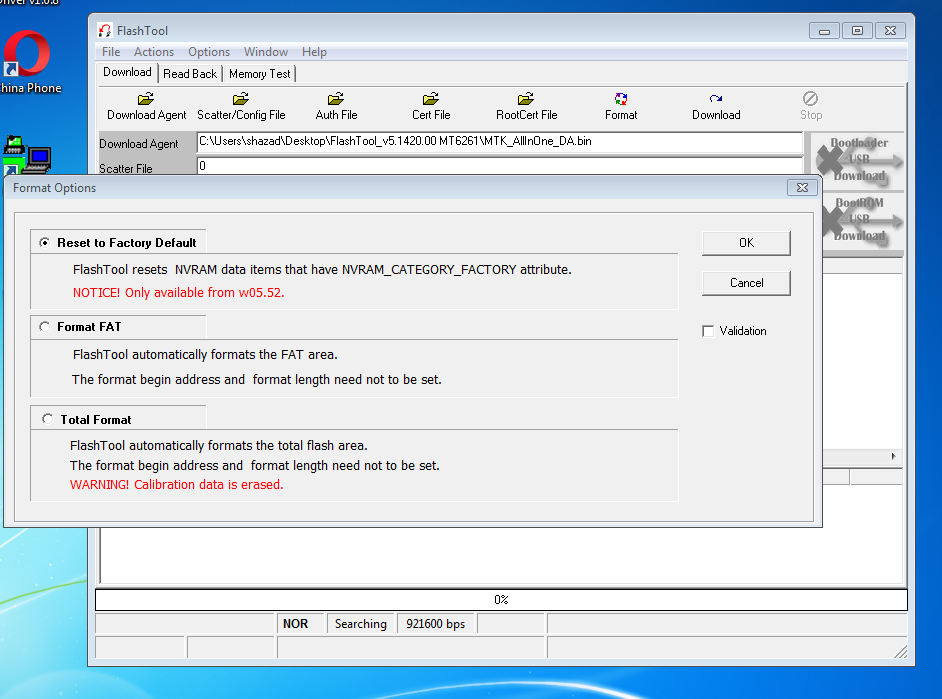This screenshot has height=699, width=942.
Task: Select Reset to Factory Default option
Action: pyautogui.click(x=44, y=243)
